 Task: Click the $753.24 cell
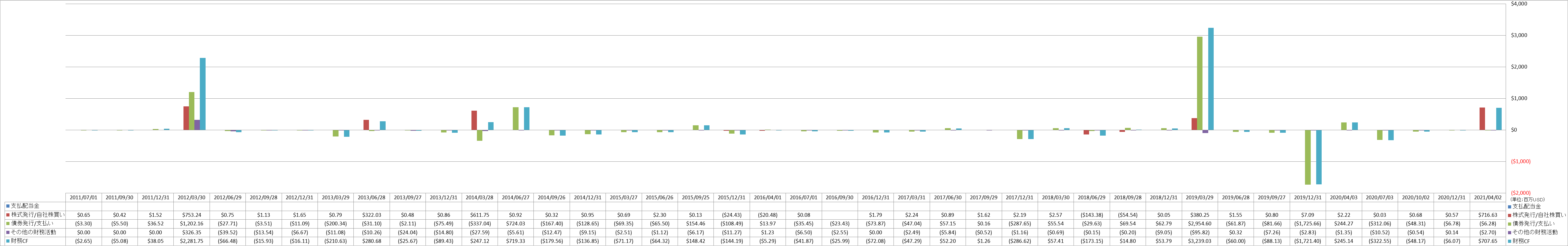pyautogui.click(x=192, y=215)
